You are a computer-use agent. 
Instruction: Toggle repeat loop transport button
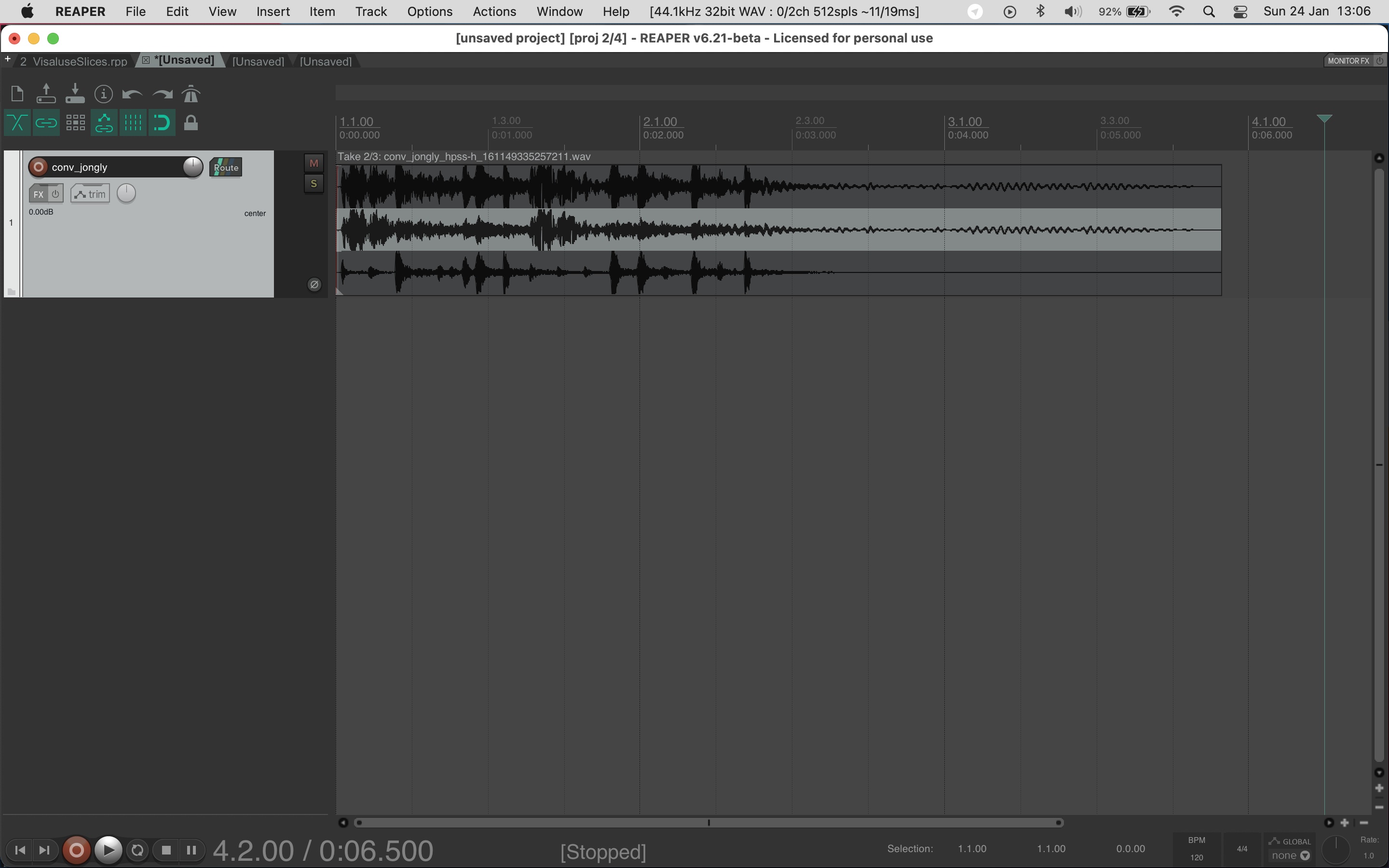(137, 850)
